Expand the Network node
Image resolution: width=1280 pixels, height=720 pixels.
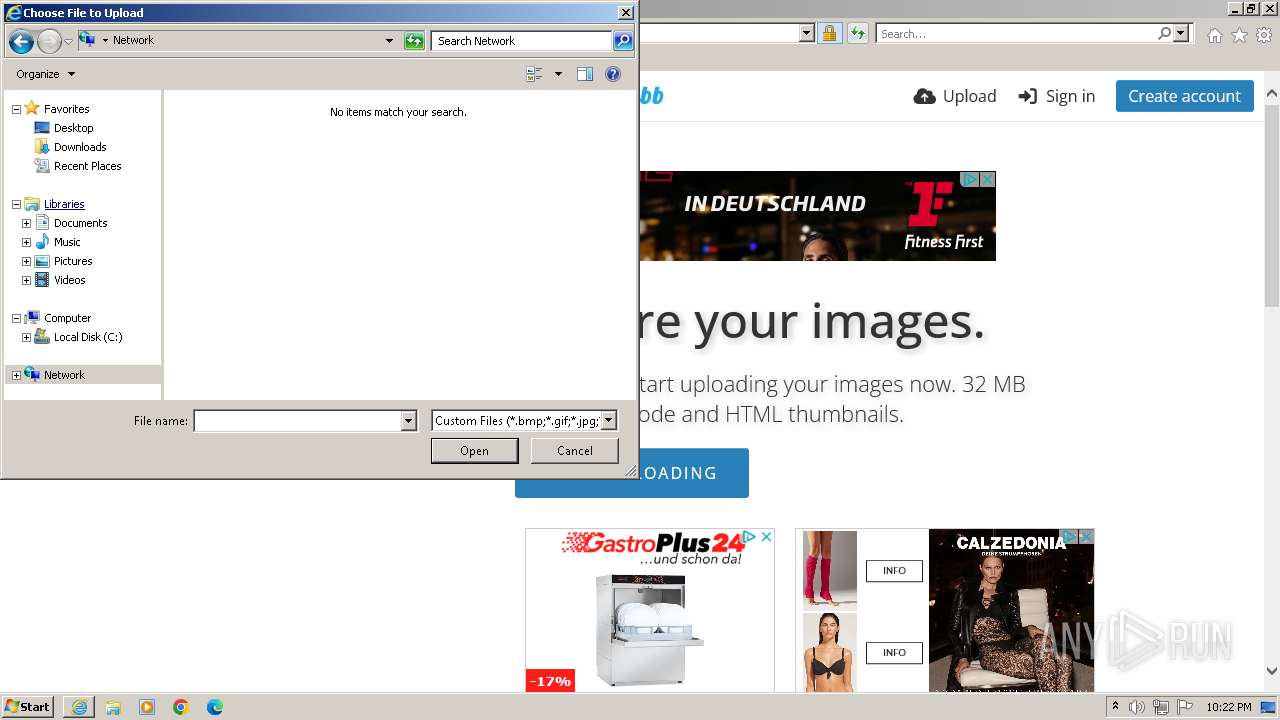[16, 375]
